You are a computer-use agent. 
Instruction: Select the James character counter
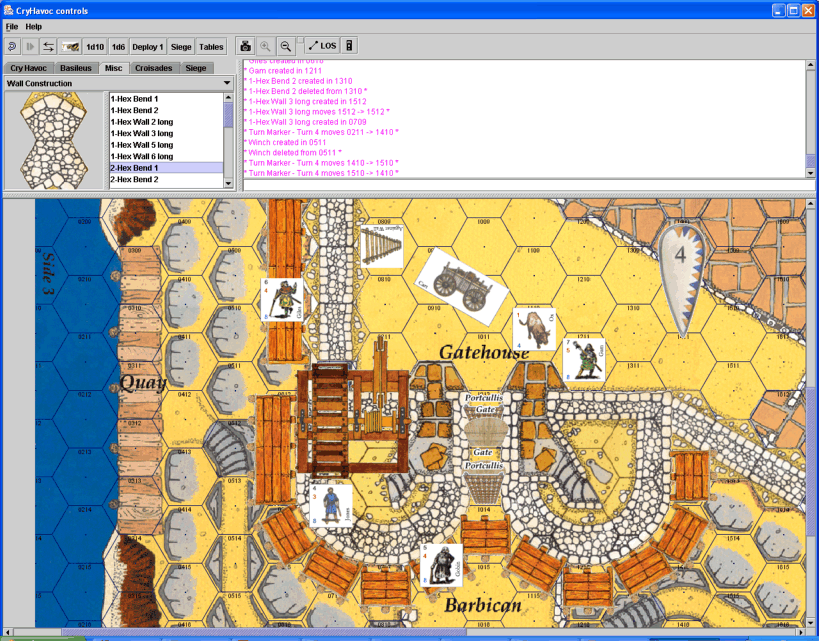[331, 506]
